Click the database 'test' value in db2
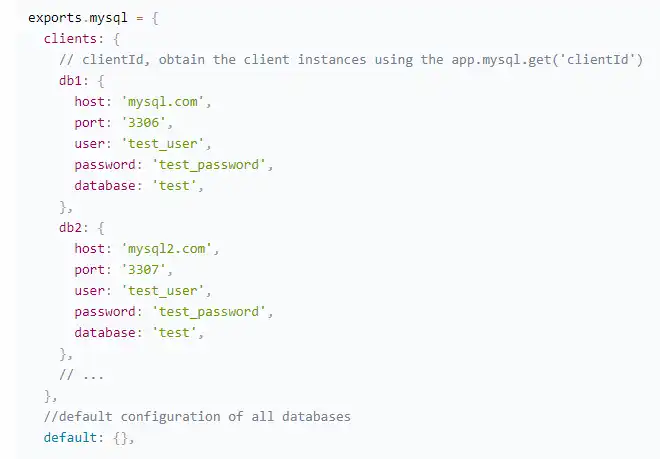660x459 pixels. pyautogui.click(x=177, y=332)
